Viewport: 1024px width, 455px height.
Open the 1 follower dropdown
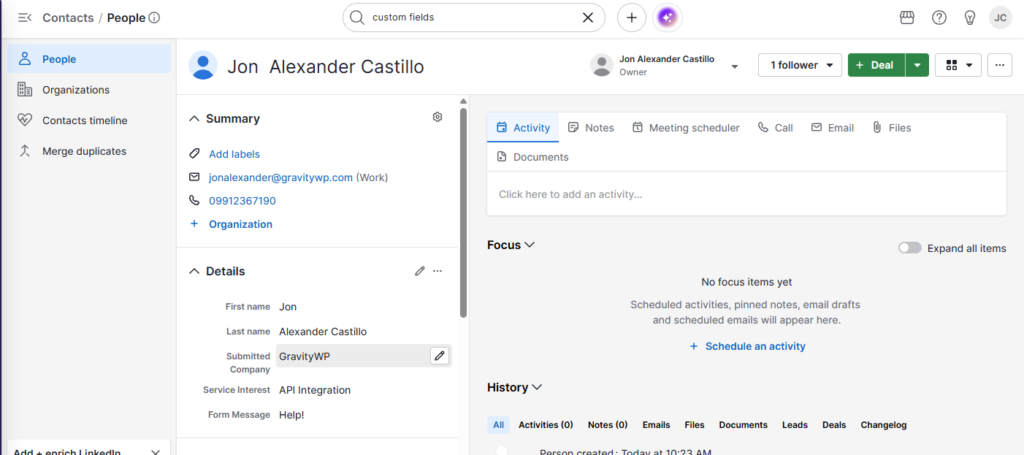point(800,65)
